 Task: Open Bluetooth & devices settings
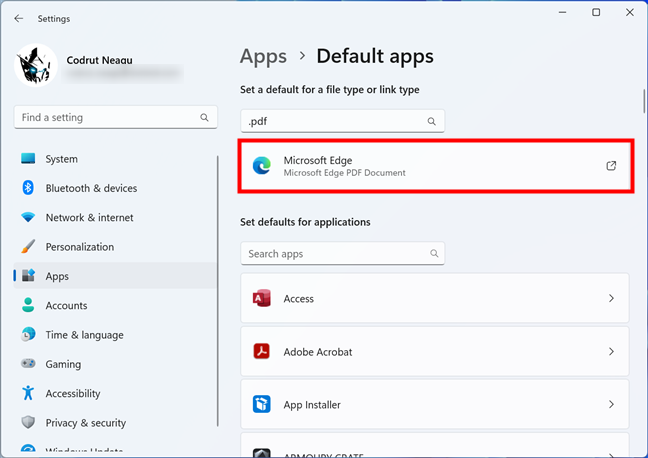(91, 188)
